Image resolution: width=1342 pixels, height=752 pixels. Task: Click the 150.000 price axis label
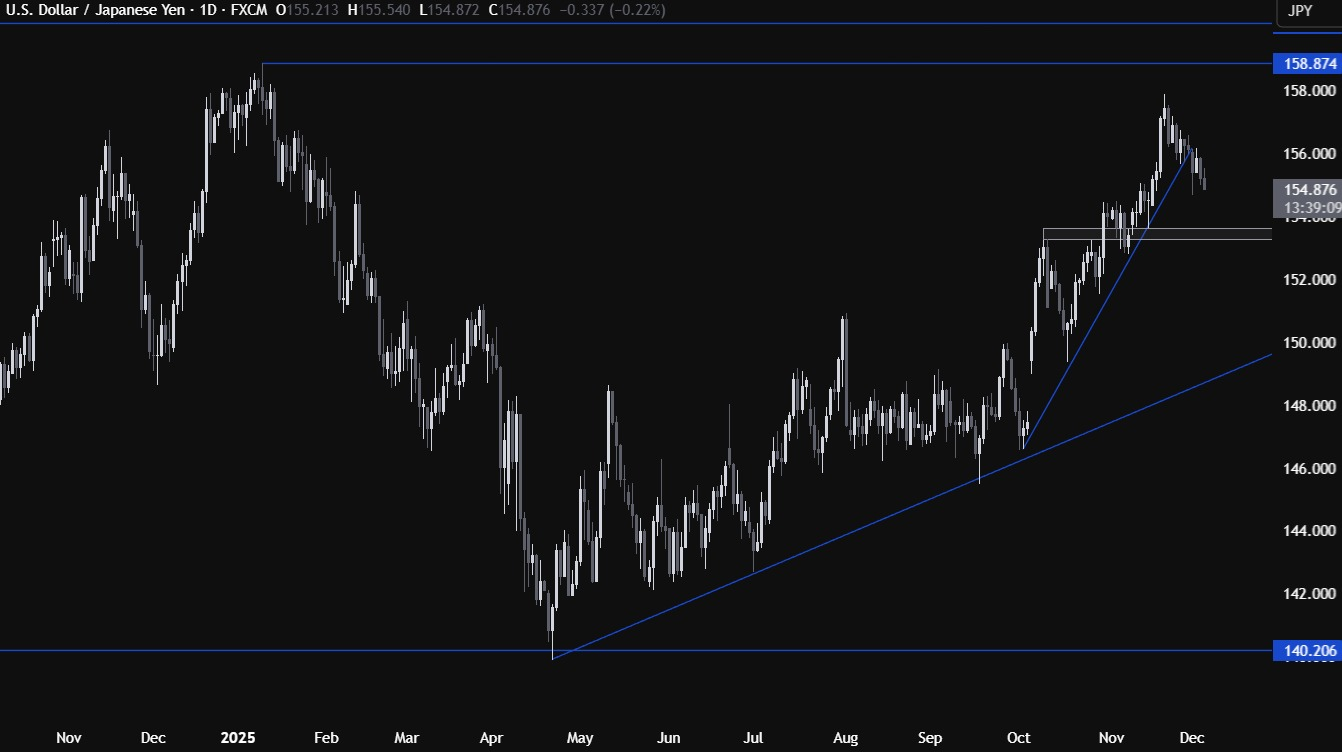1308,343
